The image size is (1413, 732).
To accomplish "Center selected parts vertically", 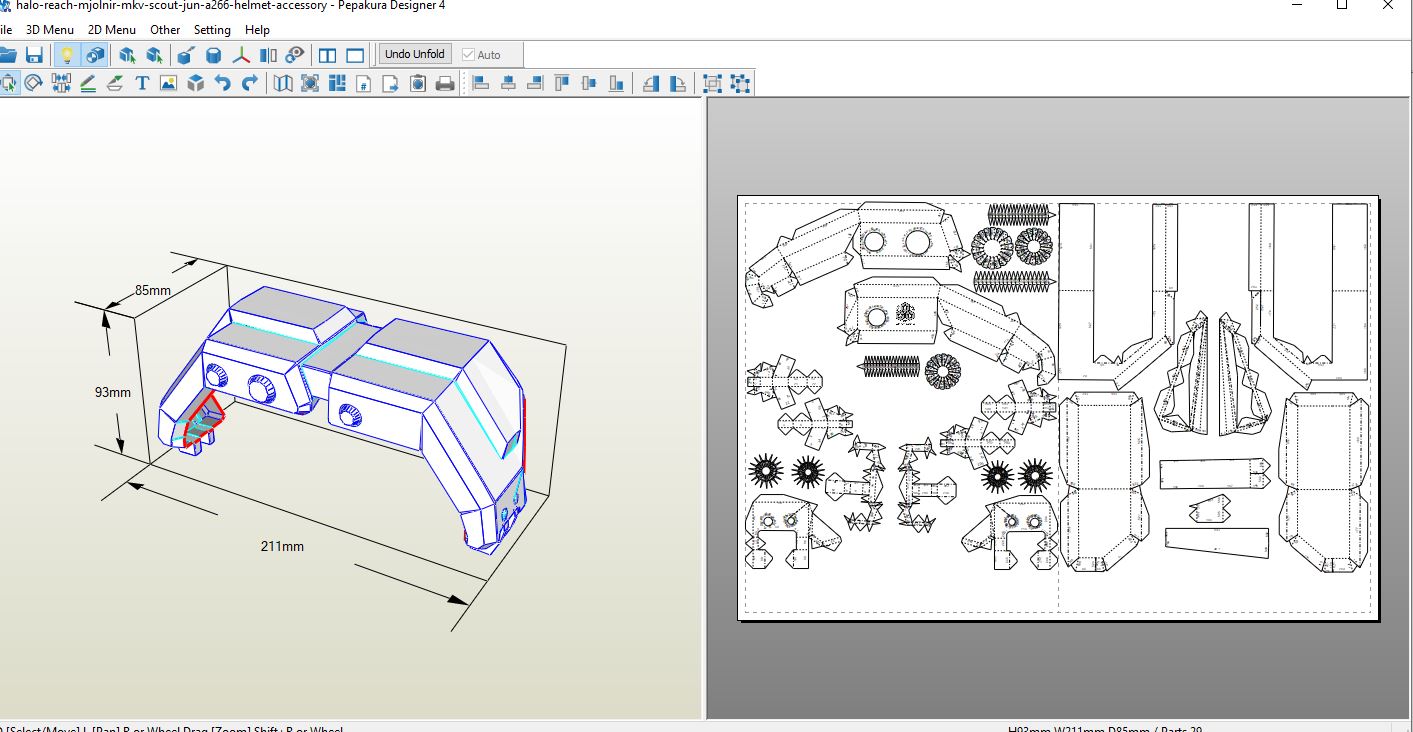I will pos(589,83).
